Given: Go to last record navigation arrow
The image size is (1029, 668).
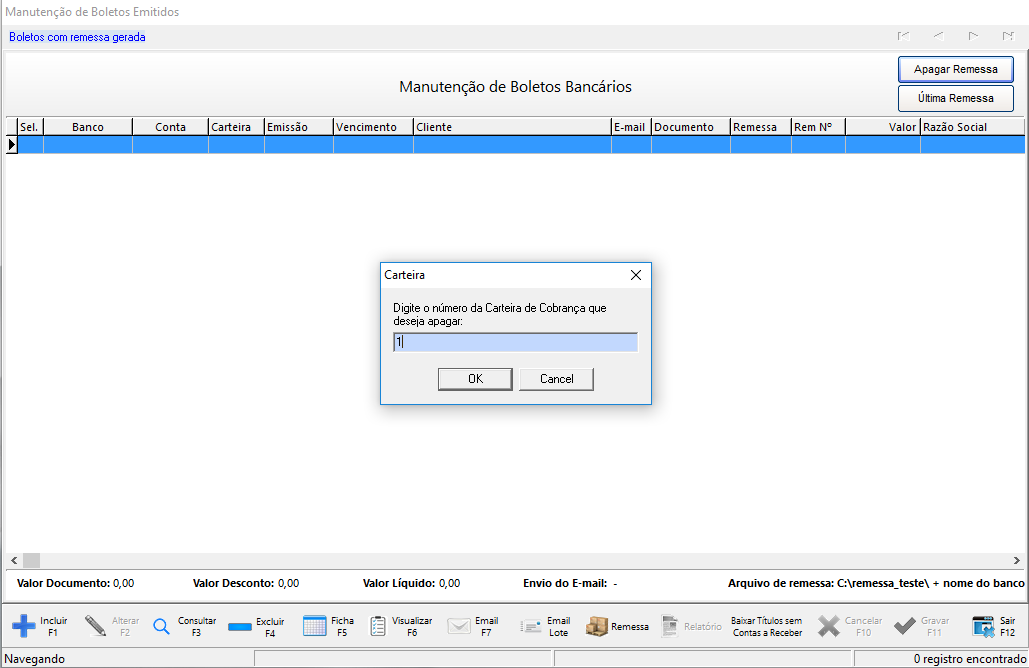Looking at the screenshot, I should click(1008, 36).
